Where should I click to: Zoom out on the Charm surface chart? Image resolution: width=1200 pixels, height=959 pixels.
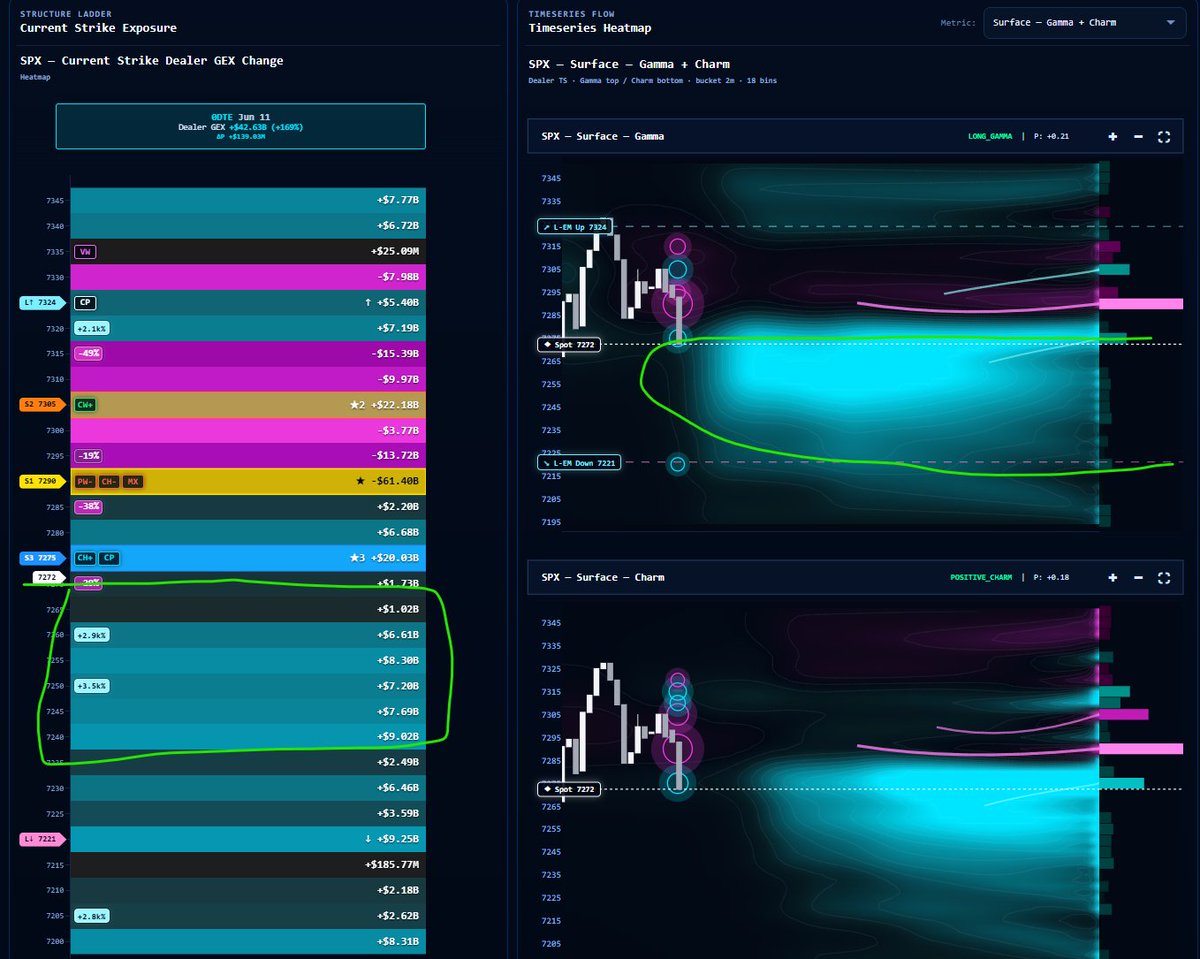[1138, 577]
